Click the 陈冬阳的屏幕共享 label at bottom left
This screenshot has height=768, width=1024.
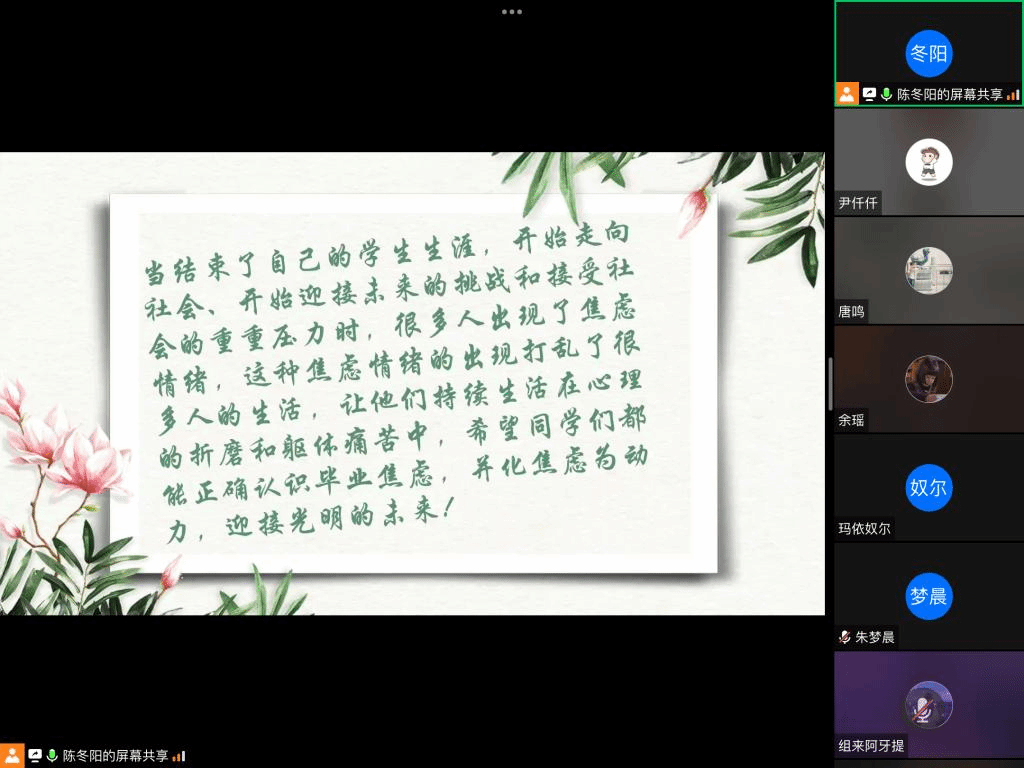[x=115, y=756]
